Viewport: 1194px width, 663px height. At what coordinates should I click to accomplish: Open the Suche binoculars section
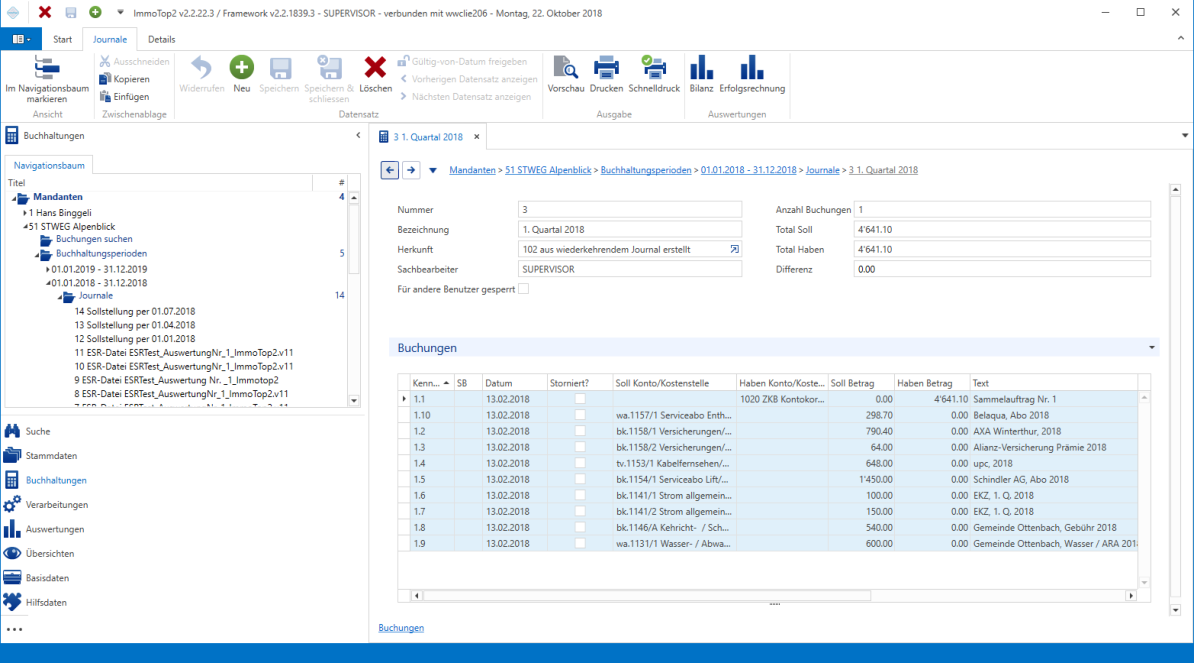tap(12, 431)
